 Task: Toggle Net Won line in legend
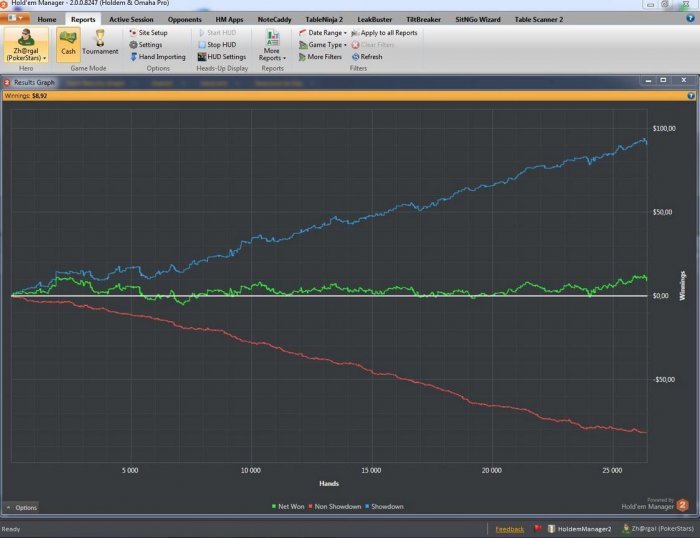click(x=288, y=506)
